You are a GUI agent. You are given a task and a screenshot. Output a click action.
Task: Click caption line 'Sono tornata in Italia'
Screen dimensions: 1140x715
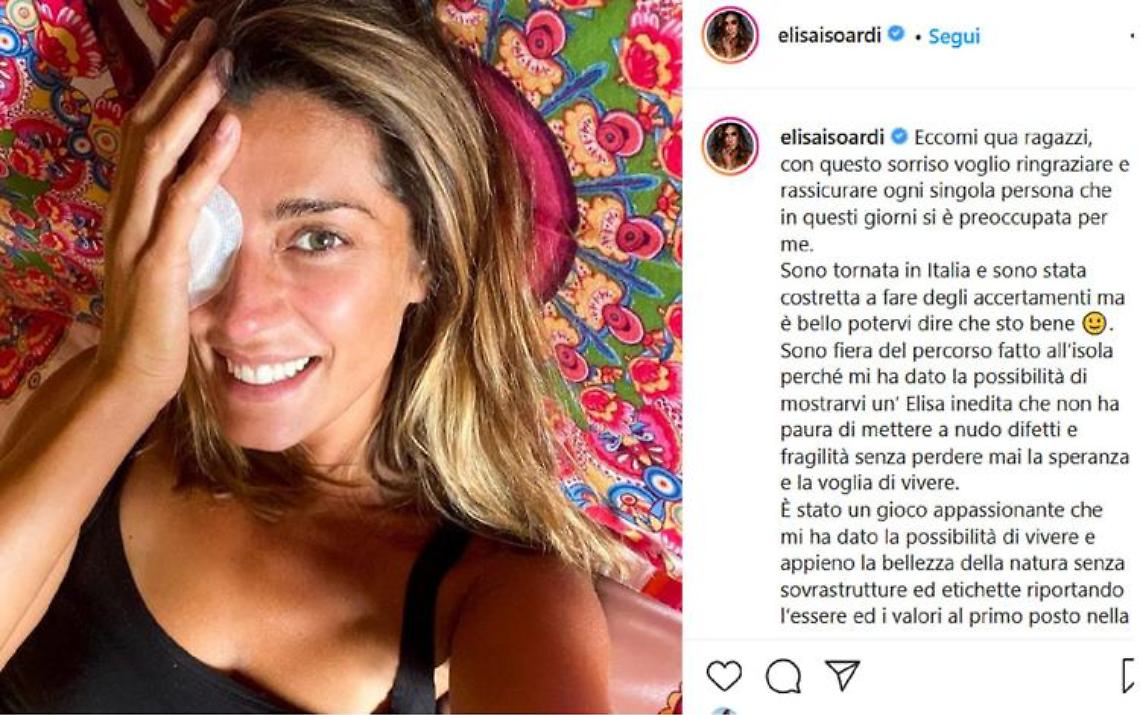pyautogui.click(x=933, y=271)
